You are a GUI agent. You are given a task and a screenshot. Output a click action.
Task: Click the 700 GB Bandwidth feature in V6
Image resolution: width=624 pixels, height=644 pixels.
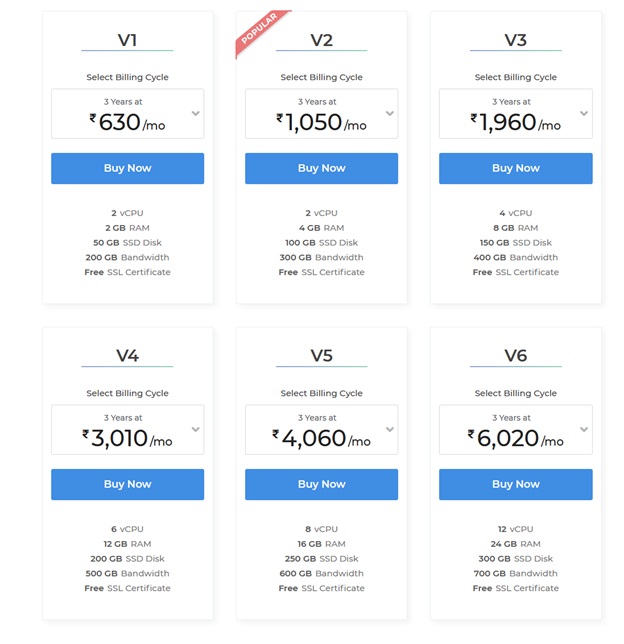516,573
